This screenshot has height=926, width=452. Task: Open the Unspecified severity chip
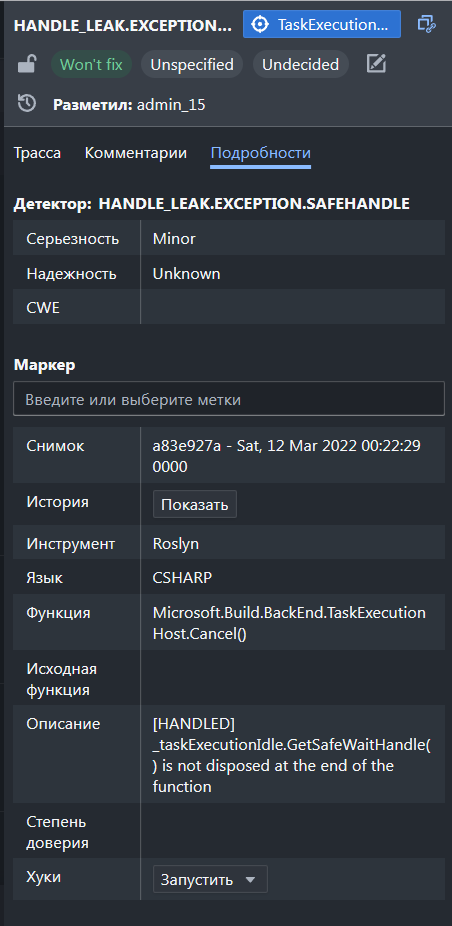(192, 64)
